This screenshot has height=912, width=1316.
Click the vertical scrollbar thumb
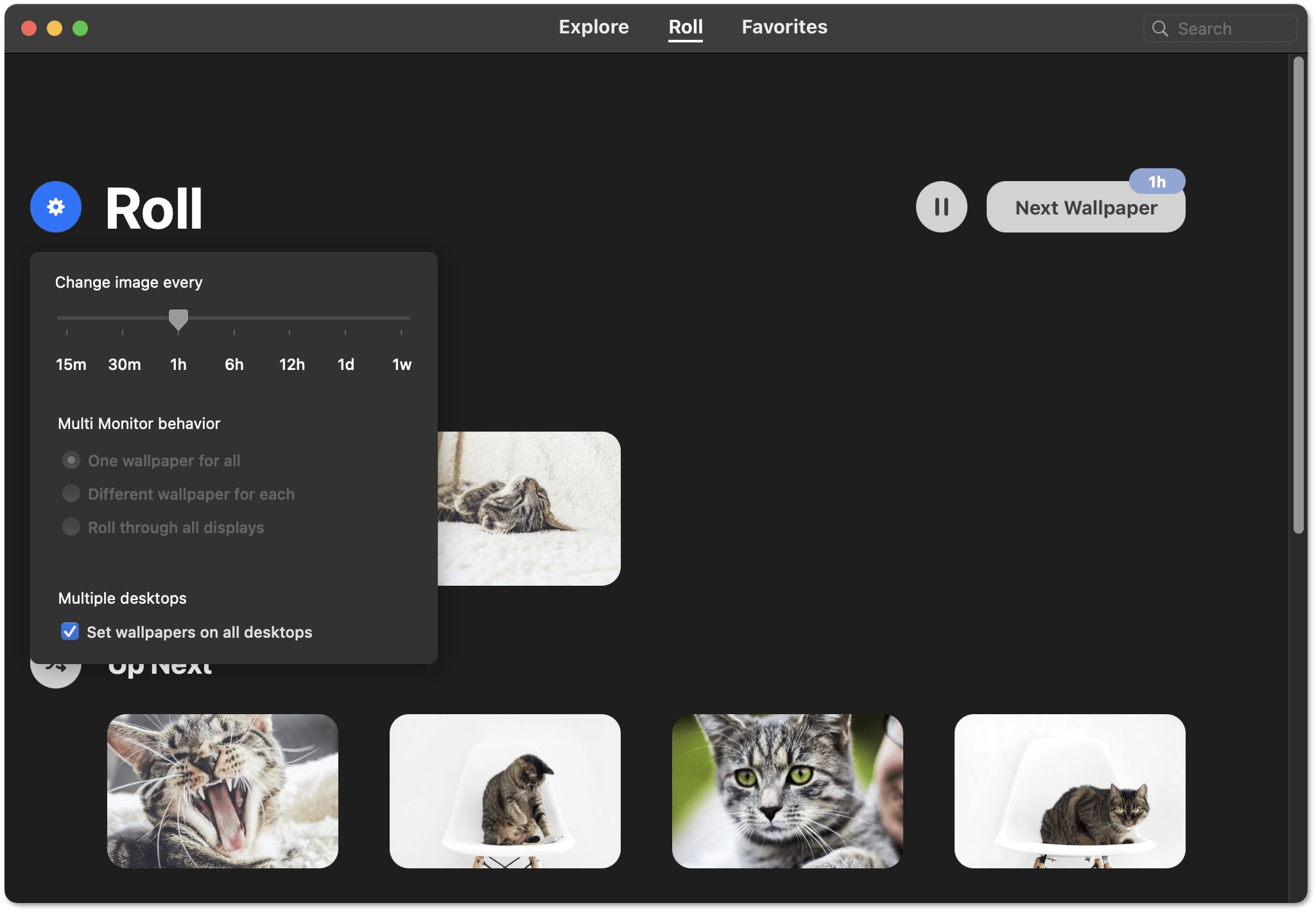pos(1298,295)
